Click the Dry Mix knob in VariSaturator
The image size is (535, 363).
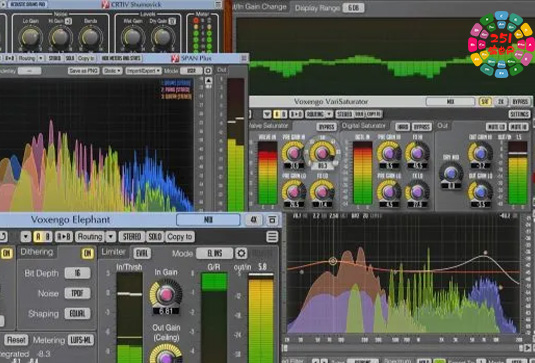(451, 173)
